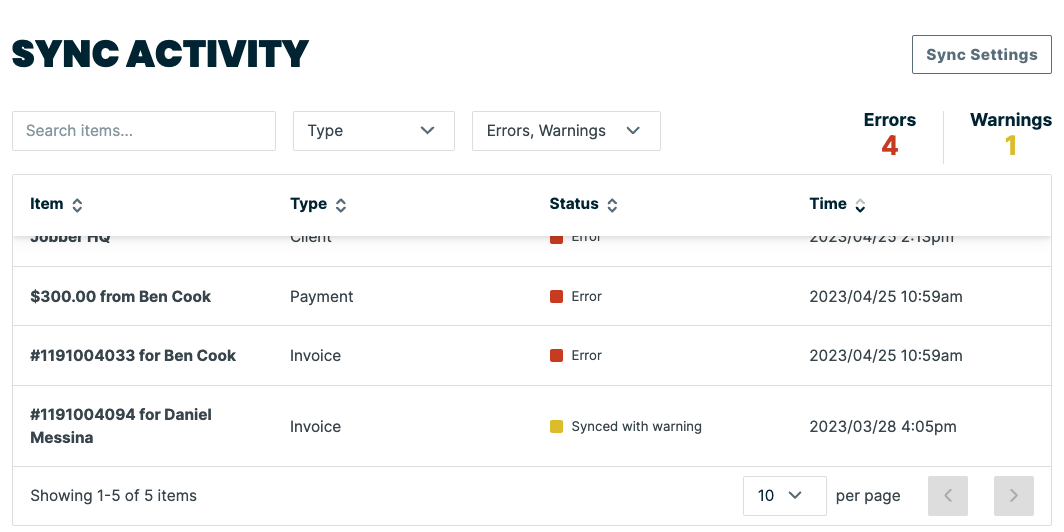Click yellow warning square for Daniel Messina invoice
1064x532 pixels.
tap(557, 427)
